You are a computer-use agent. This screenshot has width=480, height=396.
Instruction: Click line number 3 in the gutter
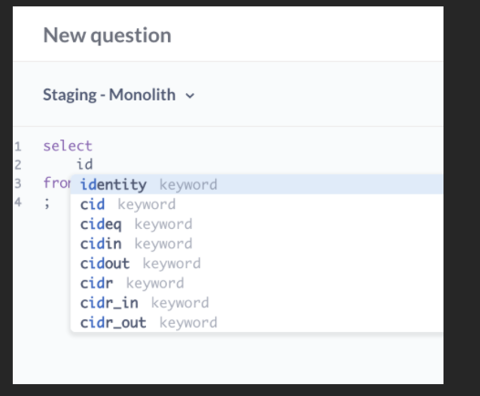click(x=18, y=183)
